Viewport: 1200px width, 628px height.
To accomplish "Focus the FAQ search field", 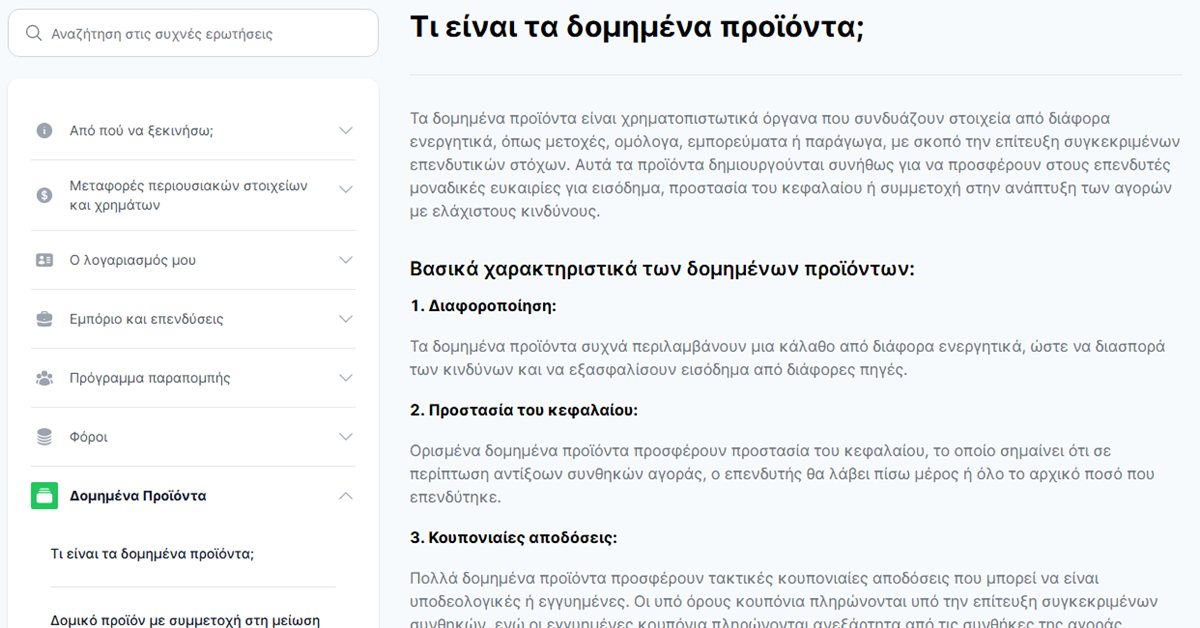I will coord(193,33).
